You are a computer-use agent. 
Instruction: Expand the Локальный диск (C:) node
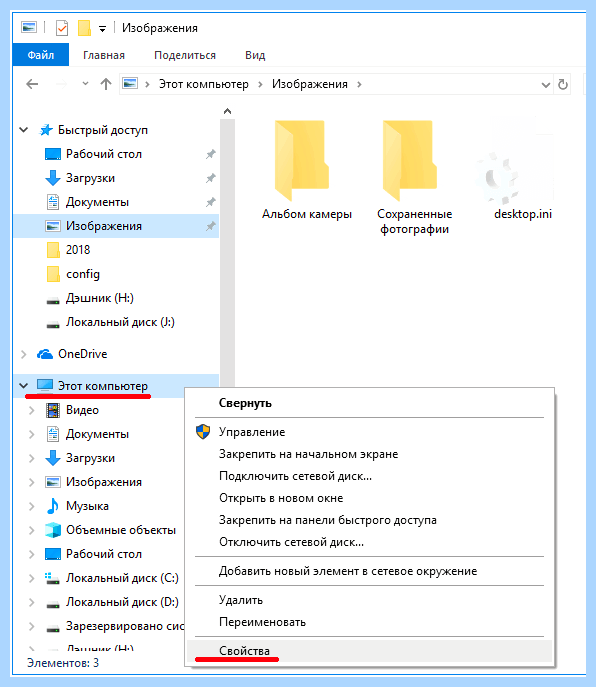(x=32, y=578)
